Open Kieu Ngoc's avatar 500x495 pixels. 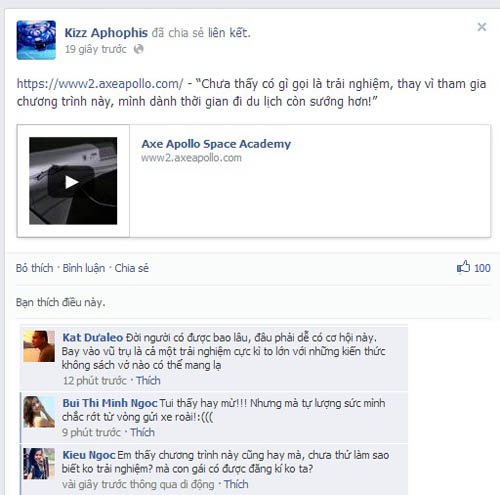39,464
